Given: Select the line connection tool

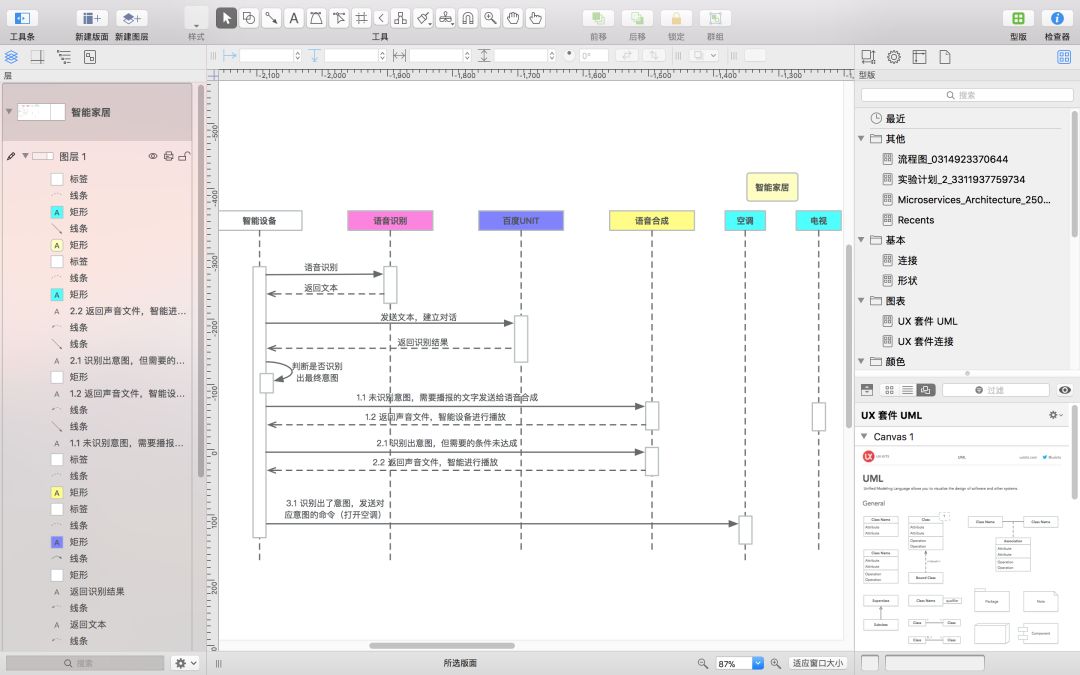Looking at the screenshot, I should click(271, 19).
